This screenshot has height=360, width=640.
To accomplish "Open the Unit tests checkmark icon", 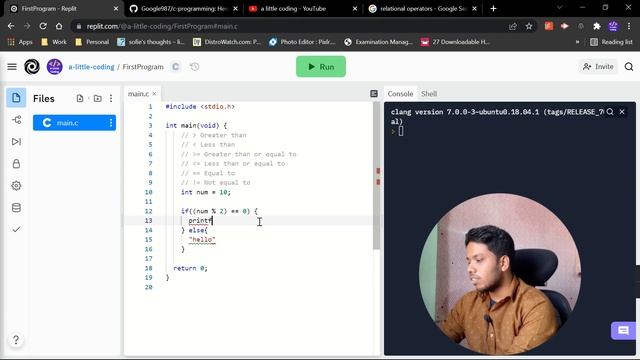I will (x=16, y=229).
